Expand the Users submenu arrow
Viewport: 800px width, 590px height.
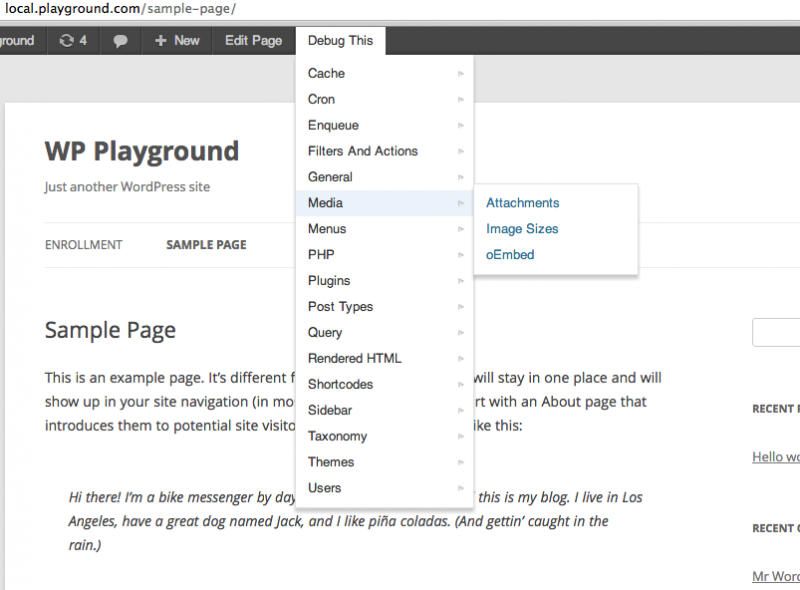[x=461, y=488]
